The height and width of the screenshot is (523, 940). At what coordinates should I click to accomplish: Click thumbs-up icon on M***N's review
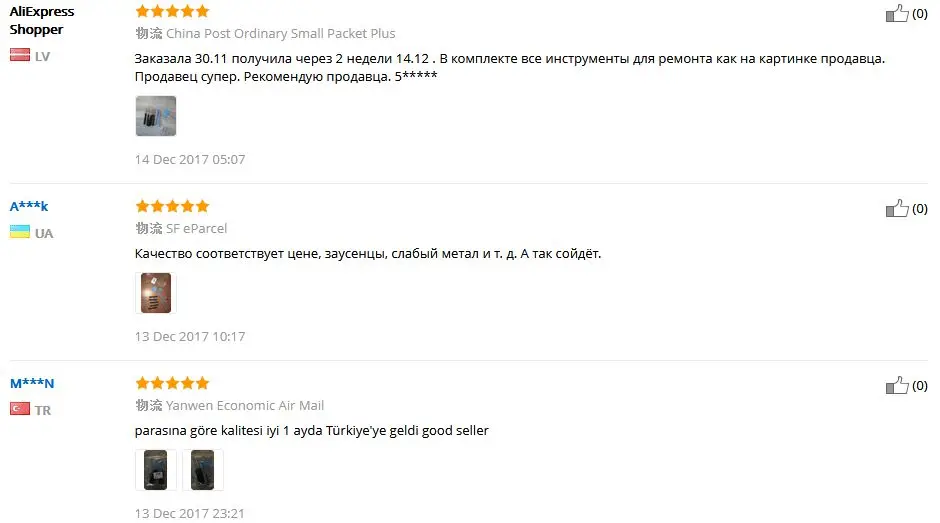[897, 385]
